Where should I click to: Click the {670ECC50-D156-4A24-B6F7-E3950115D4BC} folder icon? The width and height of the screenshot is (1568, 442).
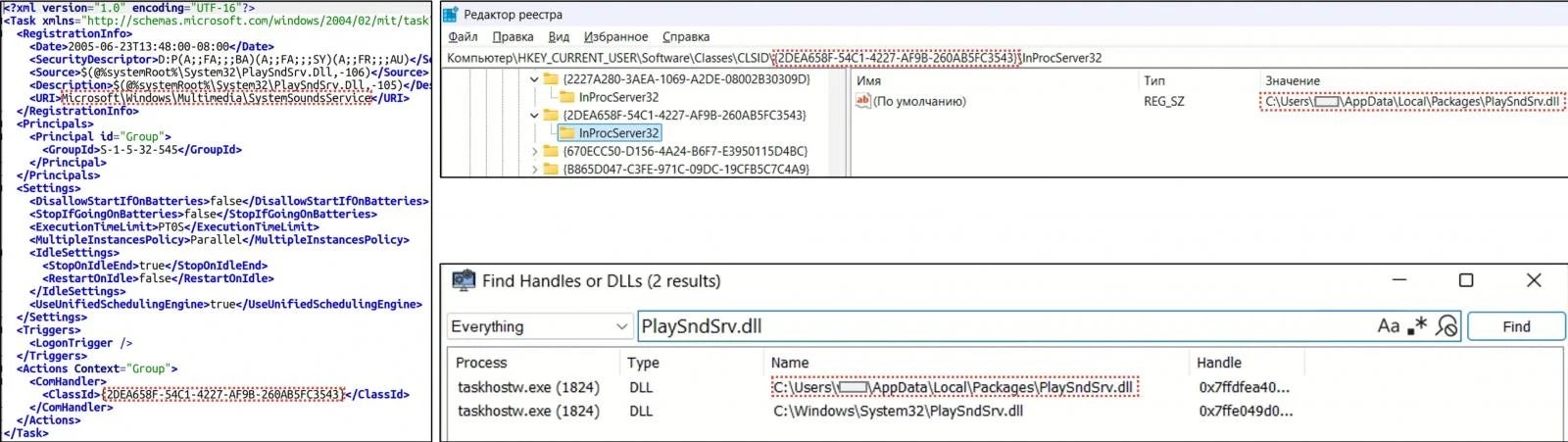(551, 152)
